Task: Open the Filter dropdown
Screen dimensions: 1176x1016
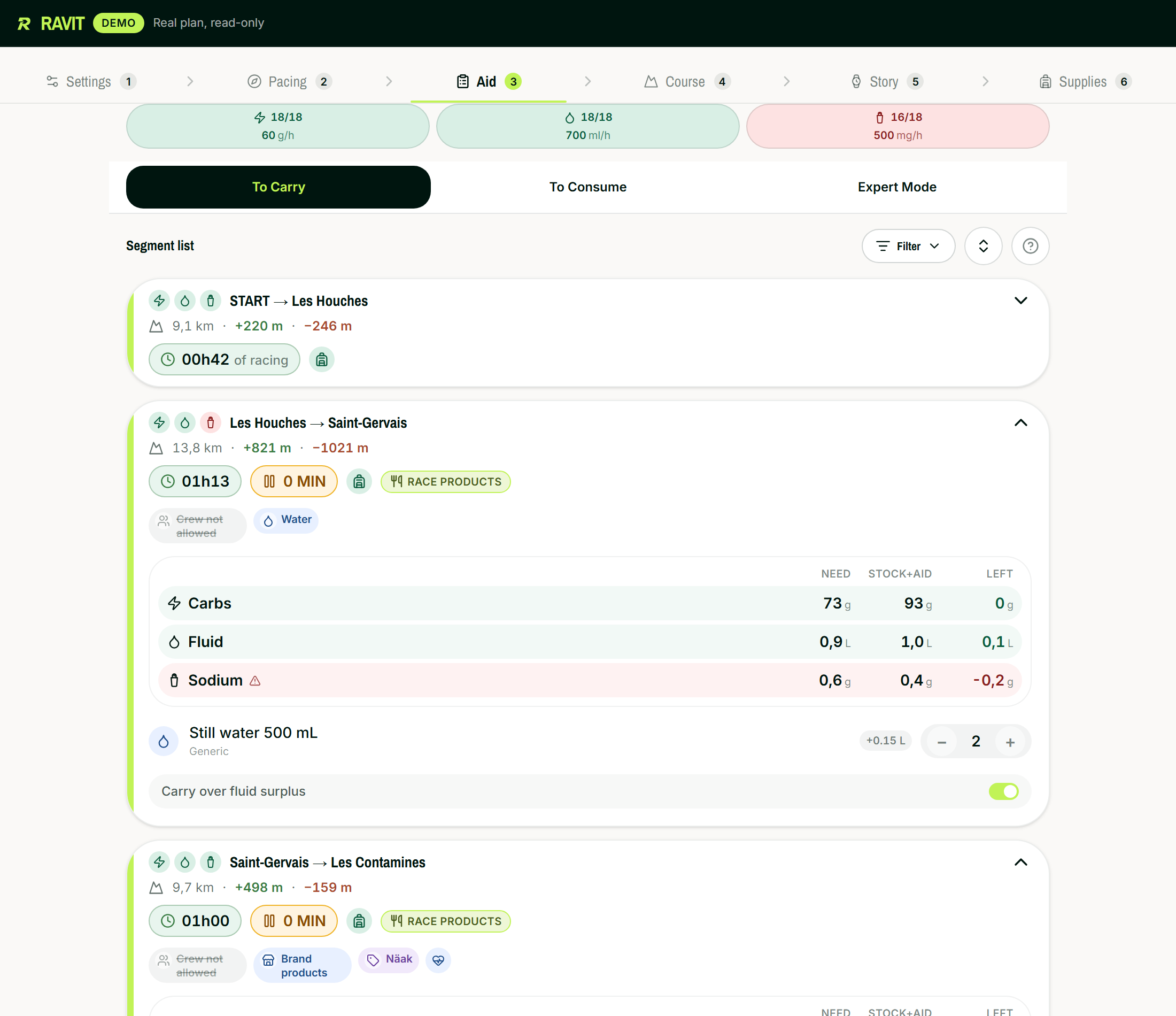Action: [x=908, y=246]
